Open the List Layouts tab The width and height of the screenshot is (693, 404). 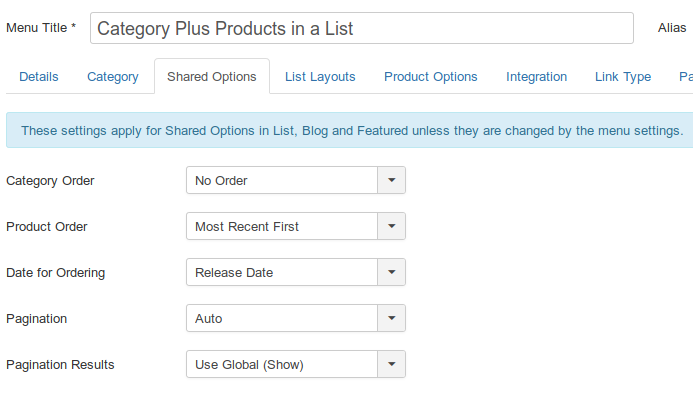click(x=320, y=77)
